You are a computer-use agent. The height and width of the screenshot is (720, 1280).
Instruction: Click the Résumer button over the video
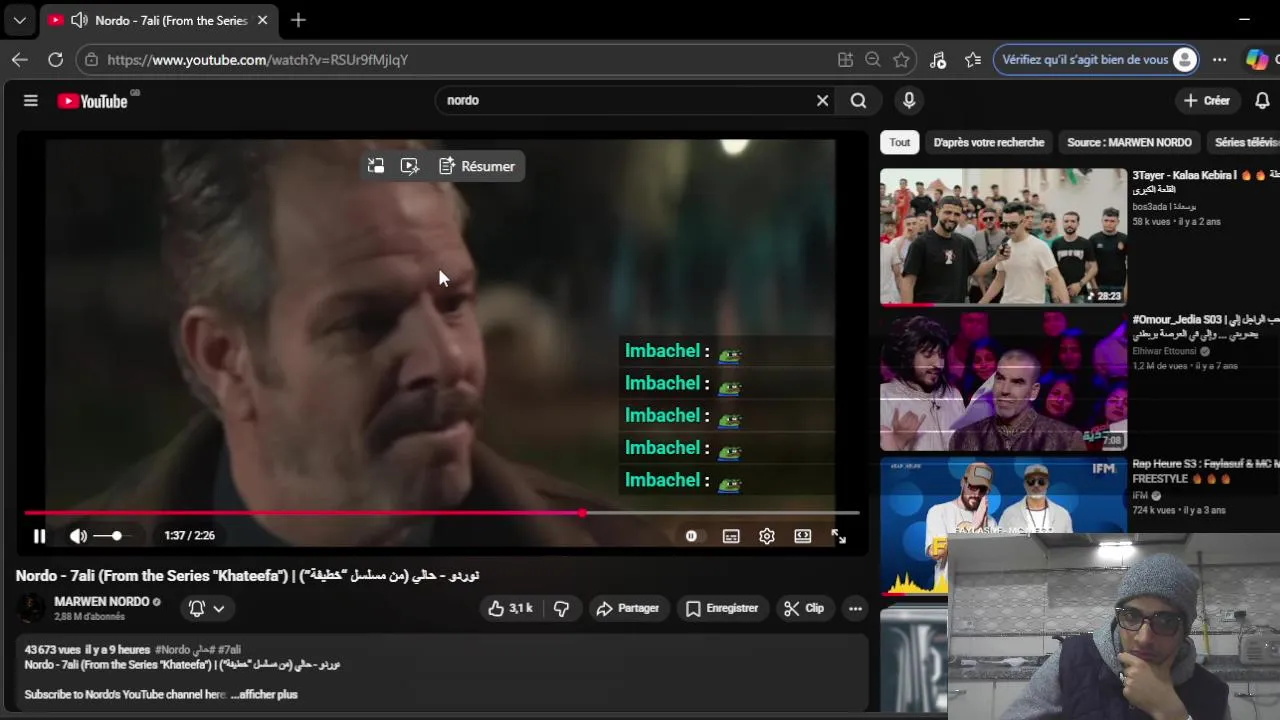[477, 166]
